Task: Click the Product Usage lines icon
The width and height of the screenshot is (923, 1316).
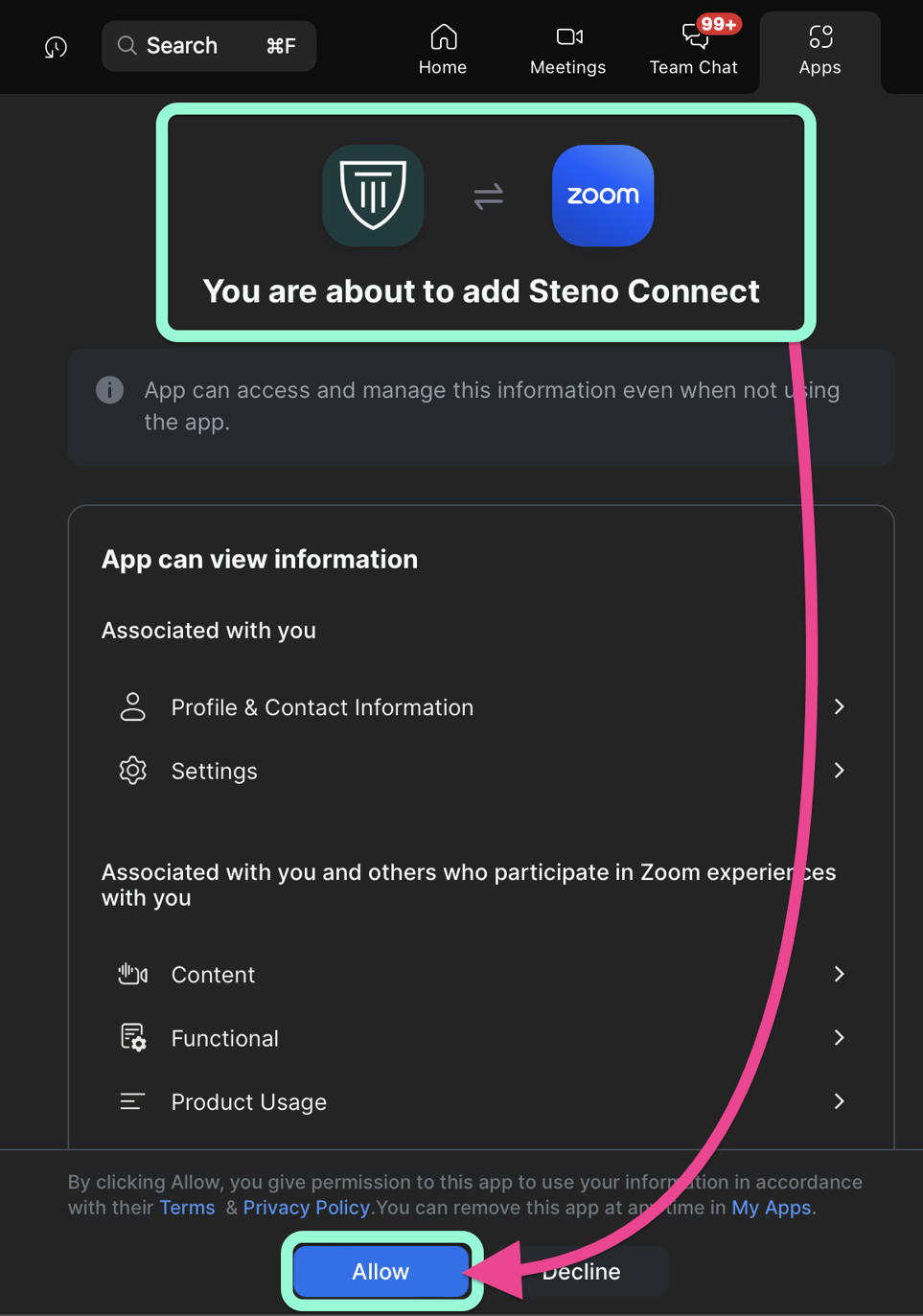Action: click(132, 1101)
